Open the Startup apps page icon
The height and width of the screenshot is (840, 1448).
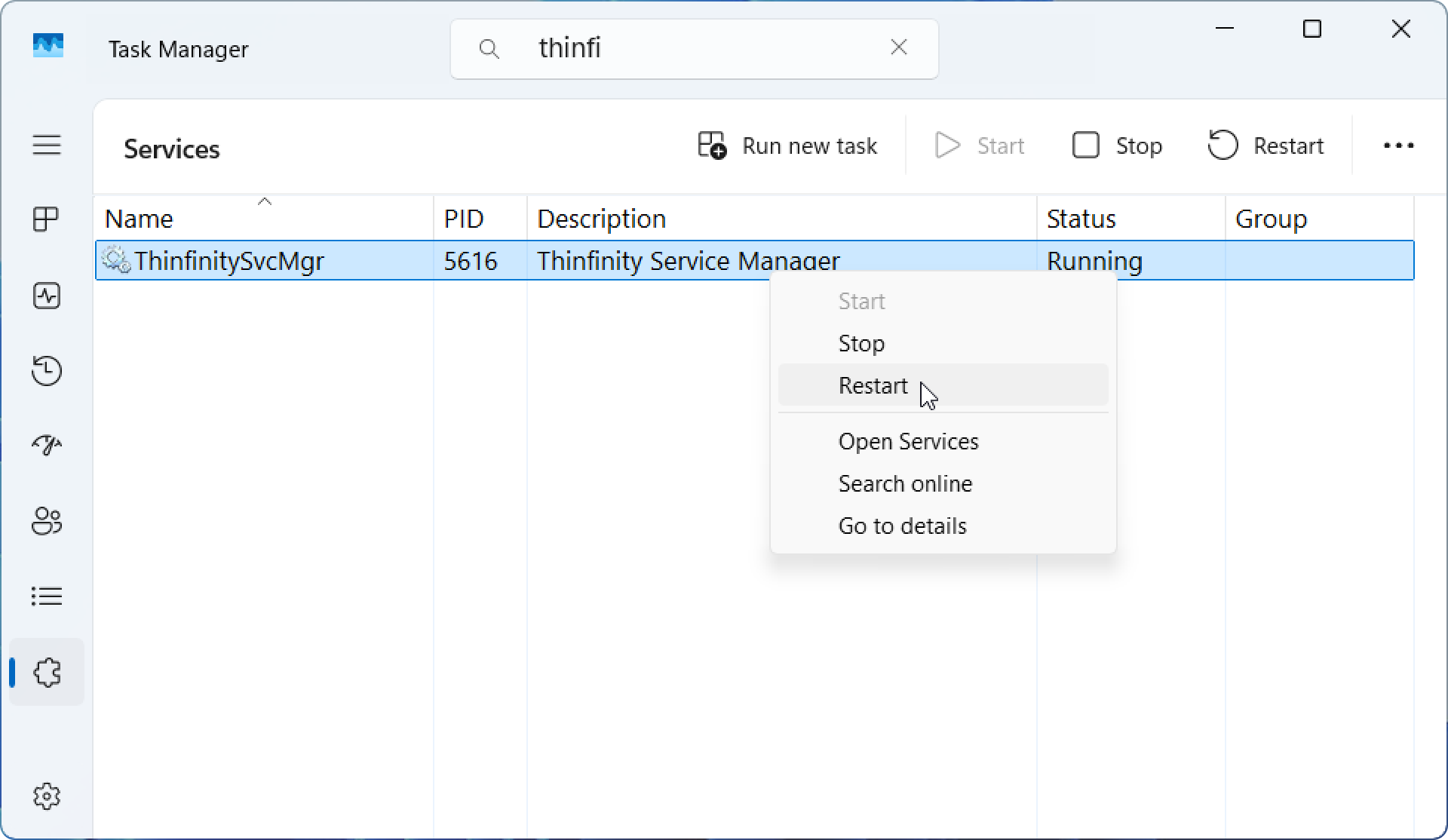pos(47,446)
